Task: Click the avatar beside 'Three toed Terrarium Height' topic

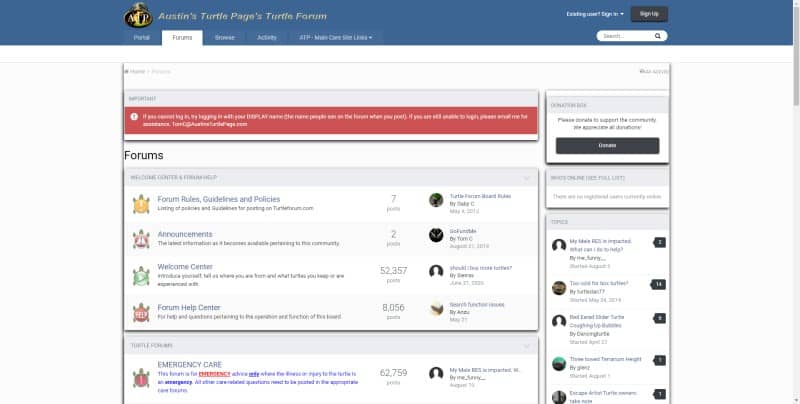Action: (x=559, y=364)
